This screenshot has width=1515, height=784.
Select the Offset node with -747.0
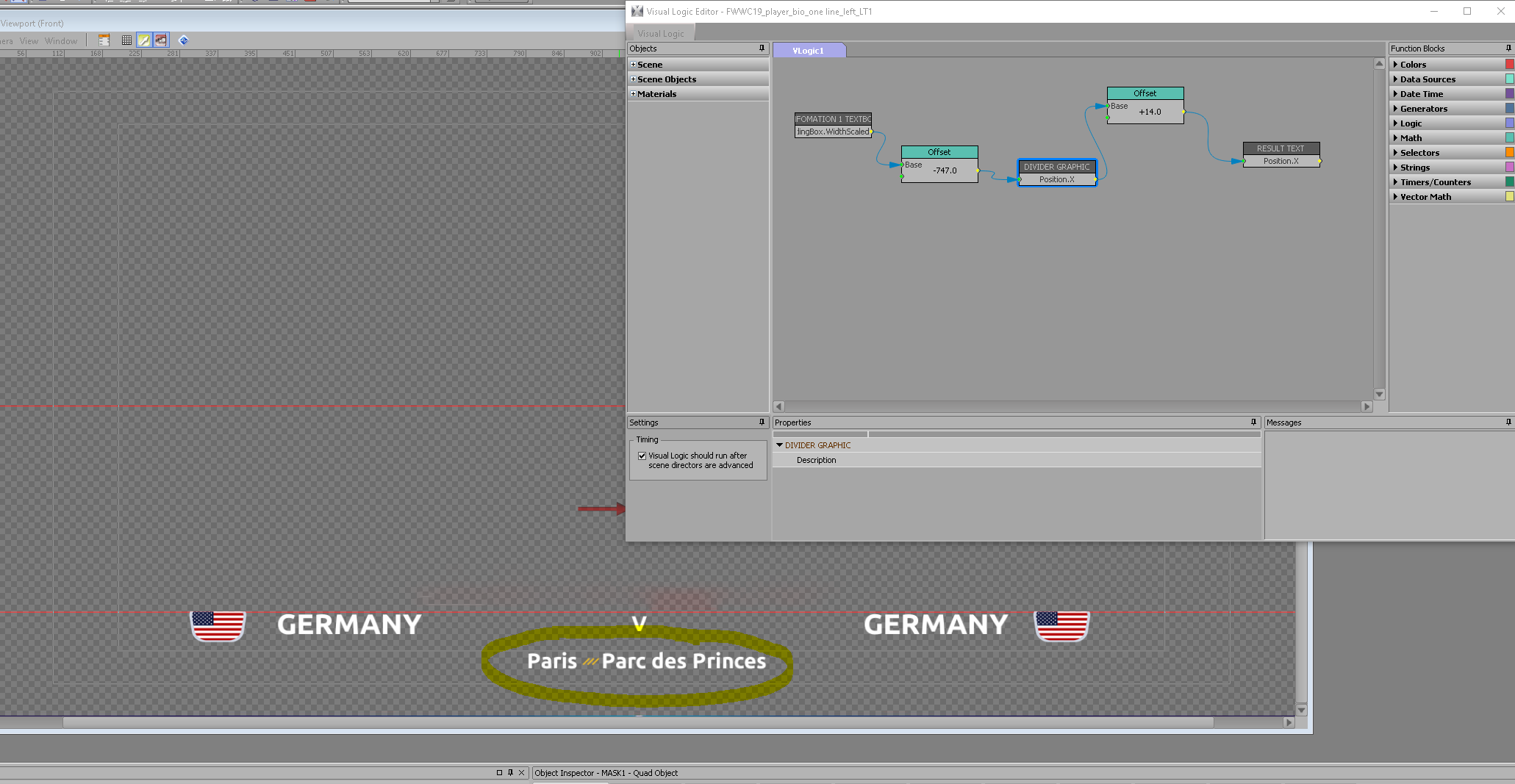click(939, 164)
